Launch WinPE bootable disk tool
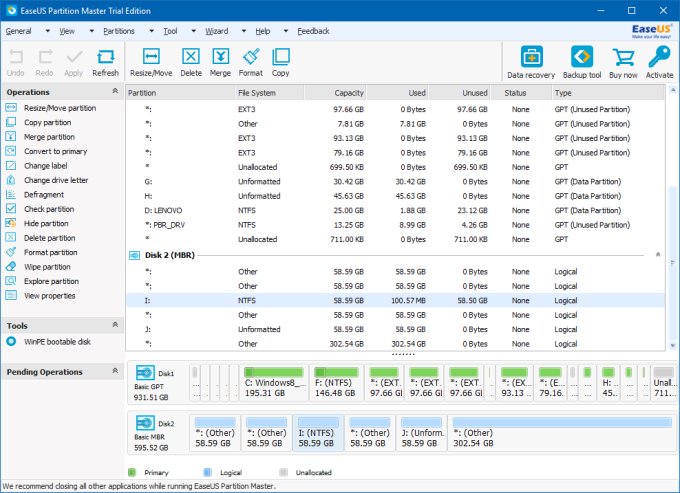Screen dimensions: 680x493 (x=49, y=342)
